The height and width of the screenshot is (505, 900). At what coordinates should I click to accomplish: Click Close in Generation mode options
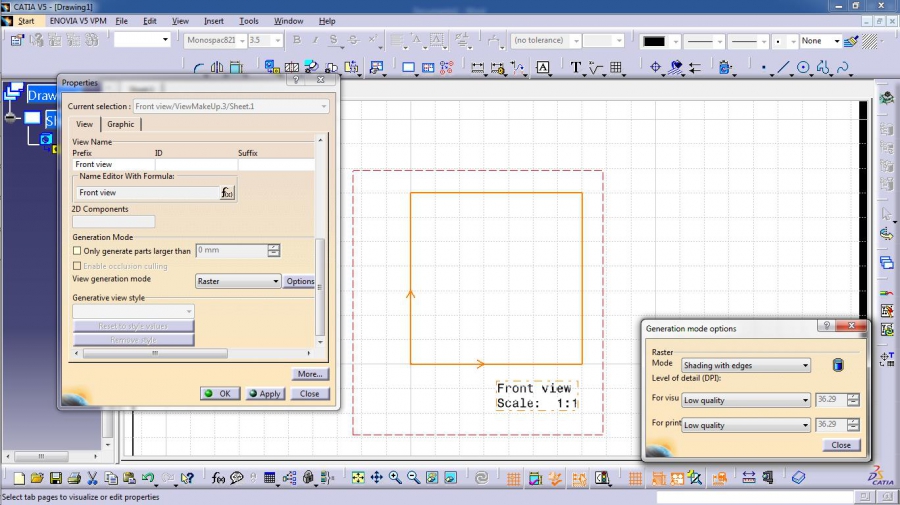tap(841, 445)
